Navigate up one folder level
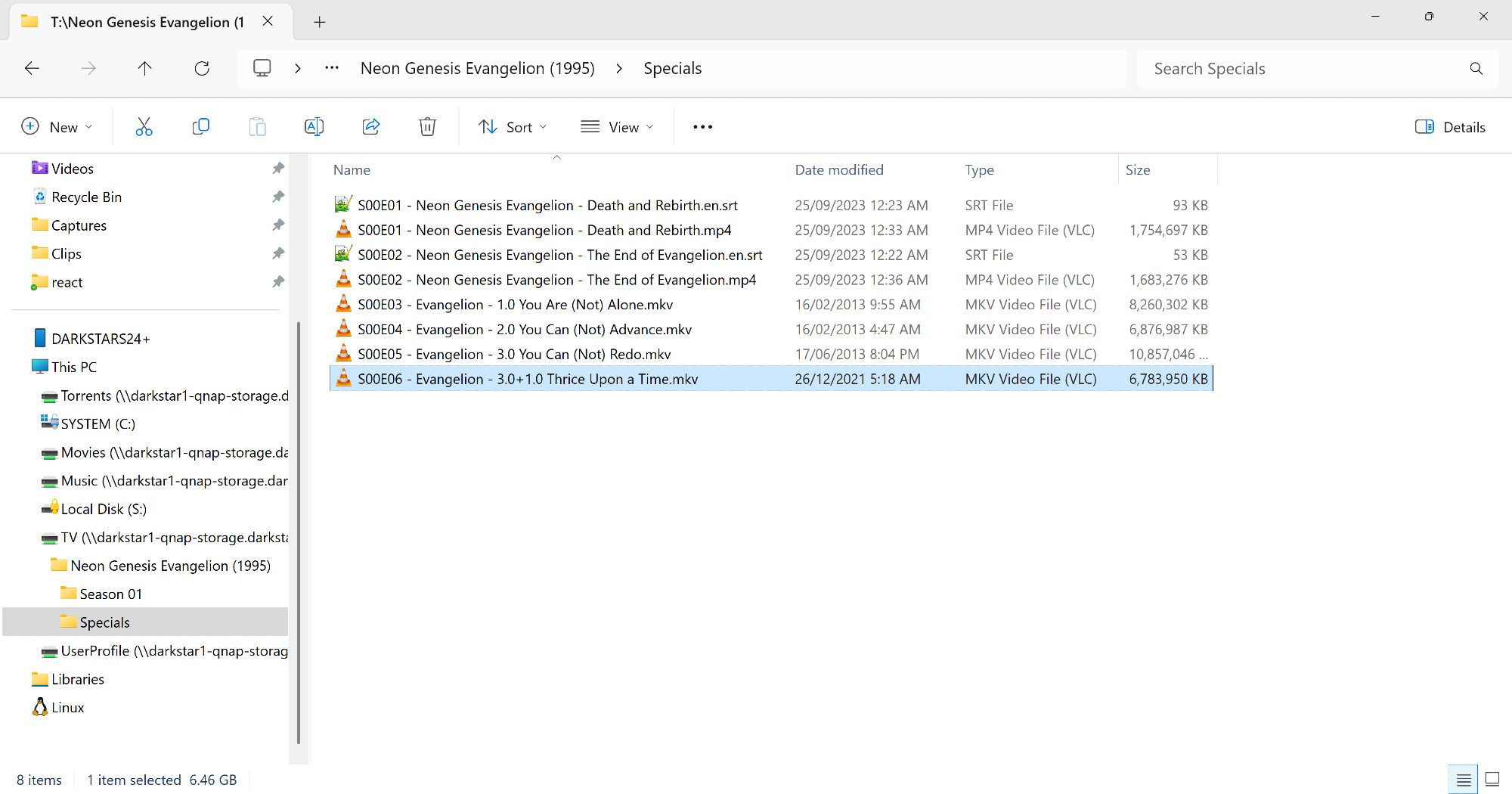The image size is (1512, 794). pos(144,68)
